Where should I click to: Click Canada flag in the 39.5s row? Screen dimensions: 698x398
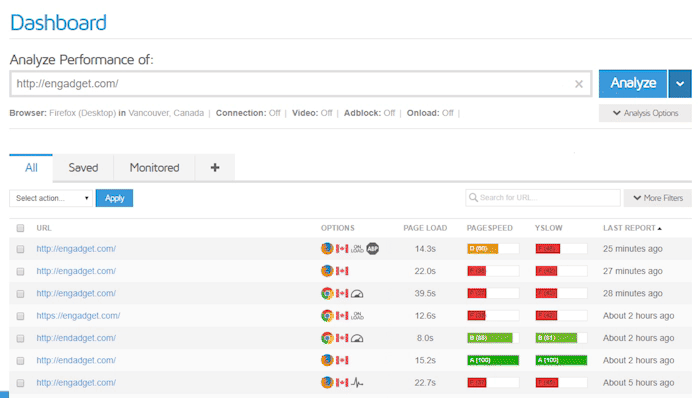click(x=342, y=293)
